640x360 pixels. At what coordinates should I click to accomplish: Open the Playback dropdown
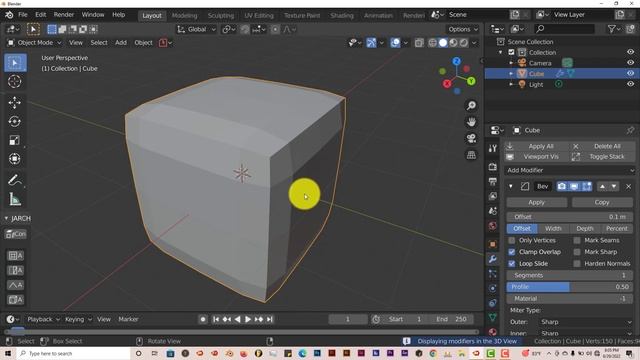tap(43, 319)
